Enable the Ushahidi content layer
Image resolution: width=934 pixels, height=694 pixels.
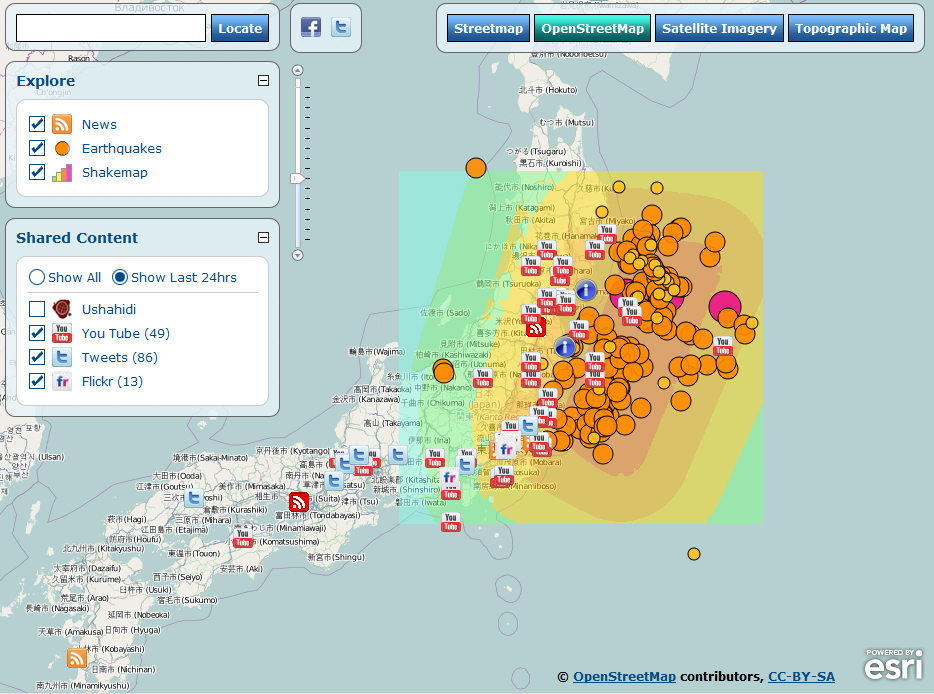tap(35, 310)
